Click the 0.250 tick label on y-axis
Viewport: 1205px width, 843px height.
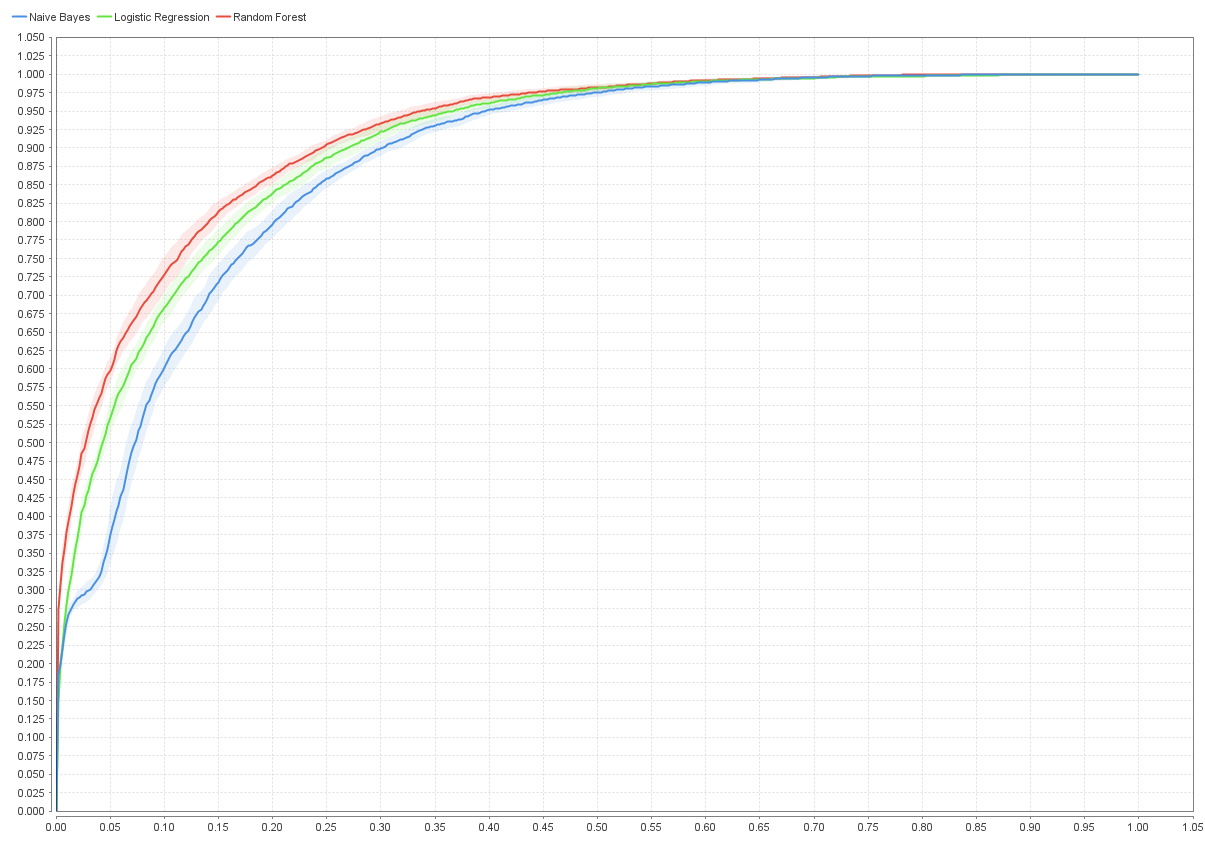point(30,627)
